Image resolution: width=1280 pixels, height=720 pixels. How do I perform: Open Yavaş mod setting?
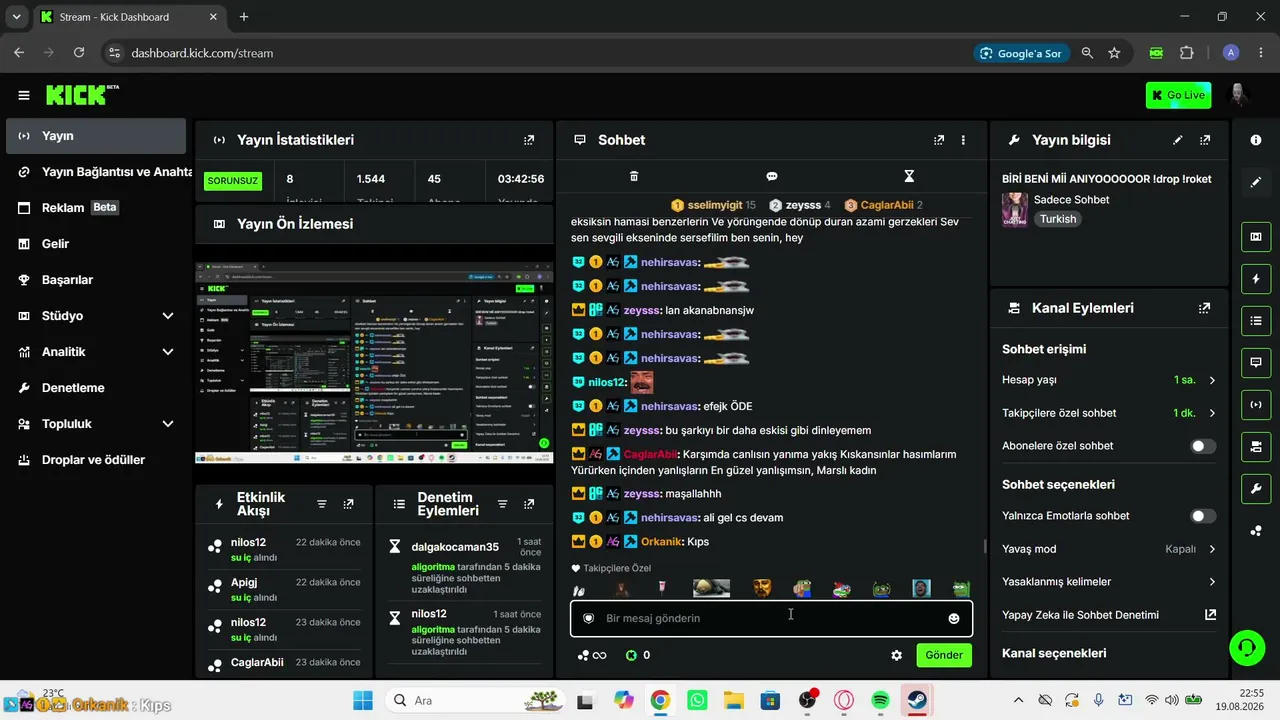(x=1109, y=549)
